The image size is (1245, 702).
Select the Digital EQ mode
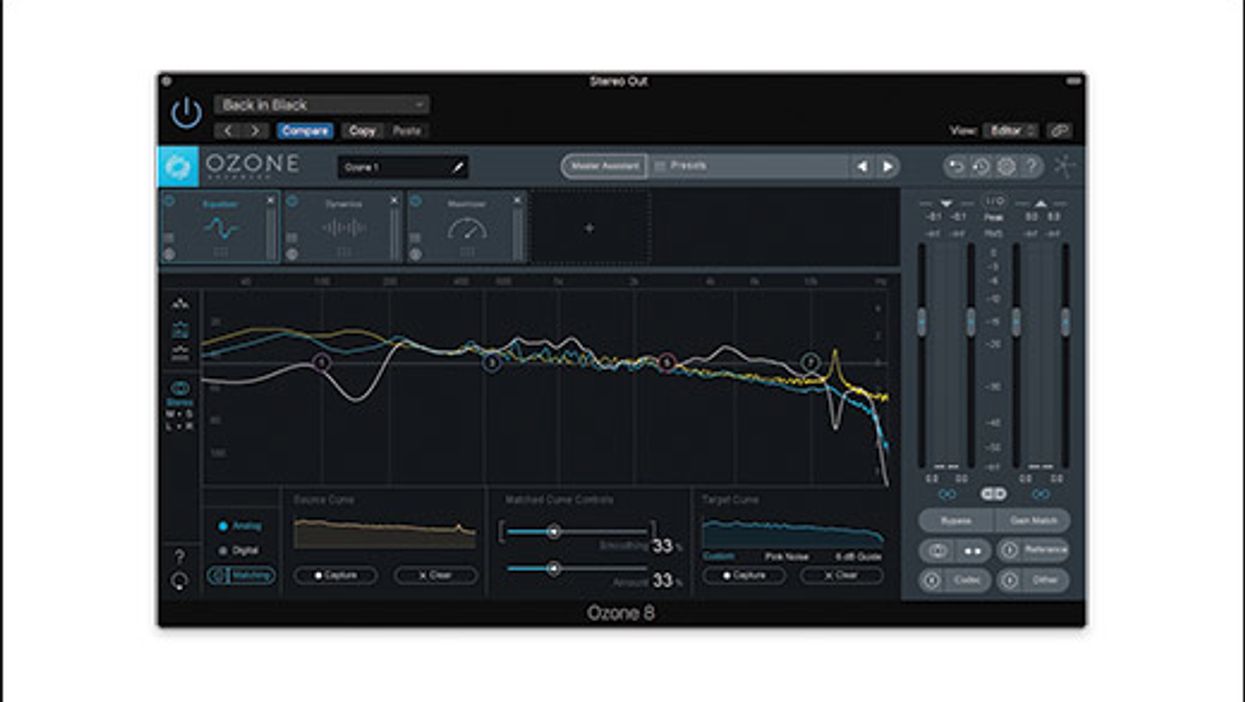(240, 550)
